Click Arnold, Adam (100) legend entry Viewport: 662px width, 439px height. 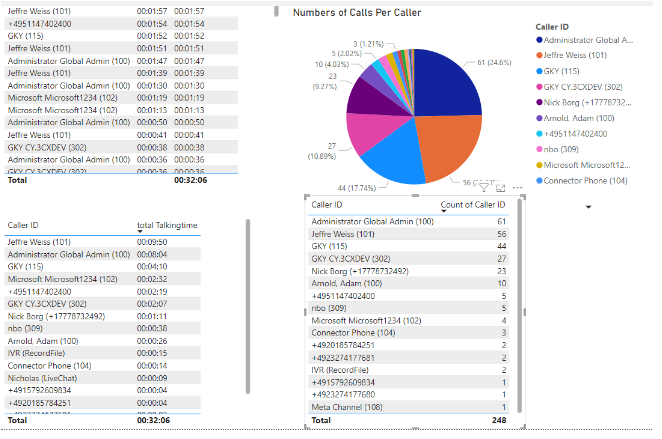point(575,118)
